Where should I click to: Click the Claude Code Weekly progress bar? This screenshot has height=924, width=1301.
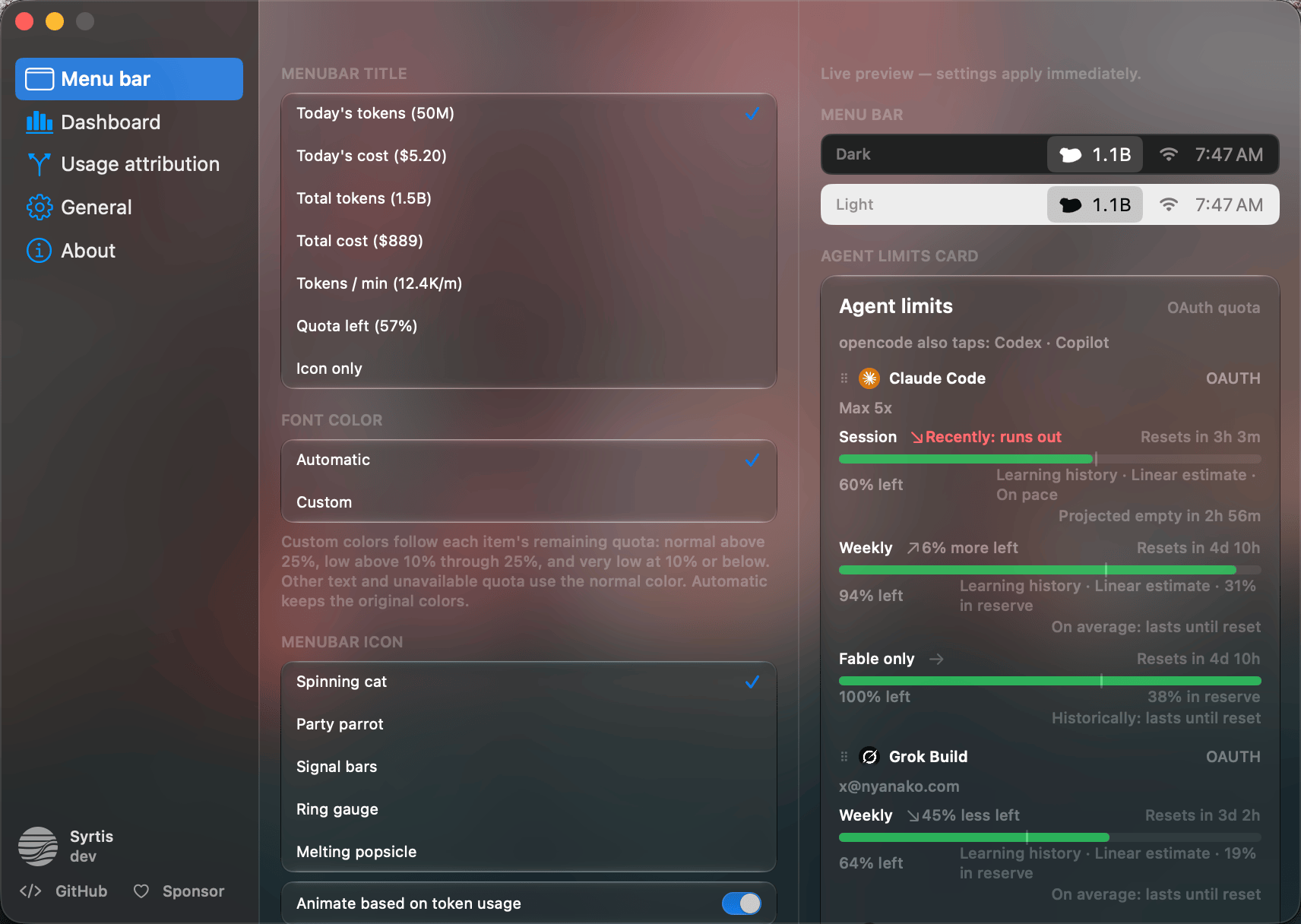[x=1050, y=570]
